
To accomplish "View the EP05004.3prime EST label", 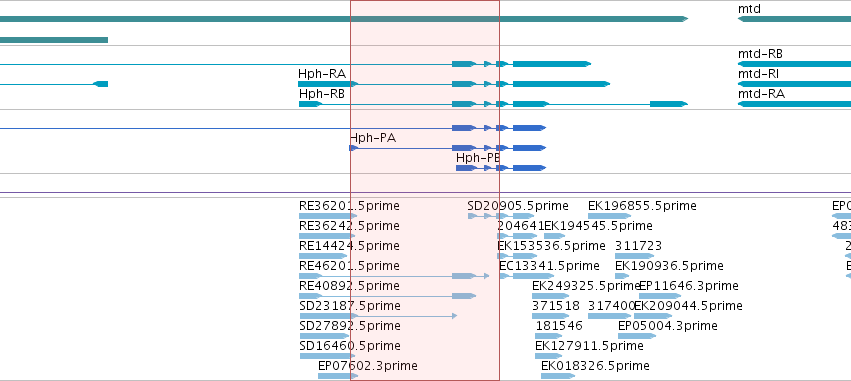I will point(668,326).
